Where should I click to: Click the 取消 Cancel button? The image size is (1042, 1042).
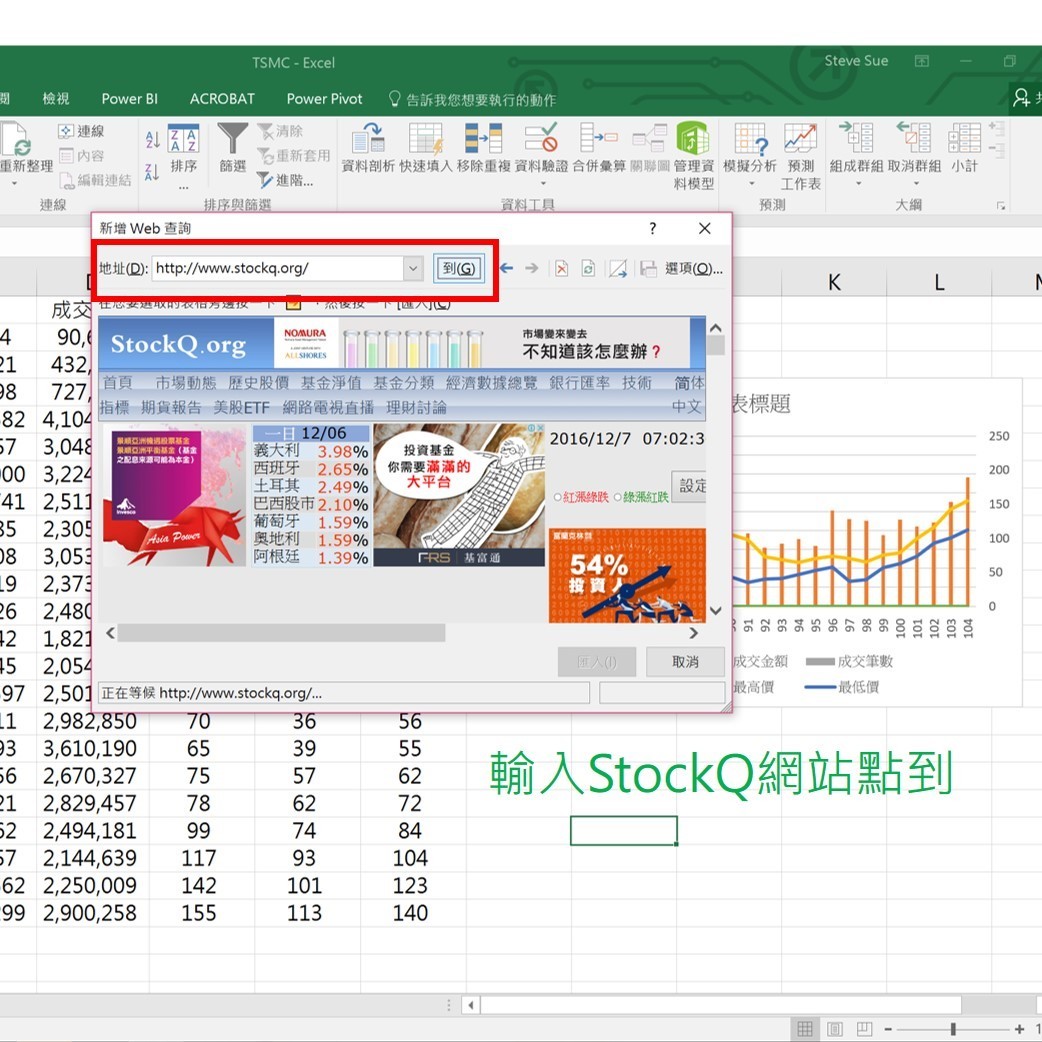tap(685, 662)
